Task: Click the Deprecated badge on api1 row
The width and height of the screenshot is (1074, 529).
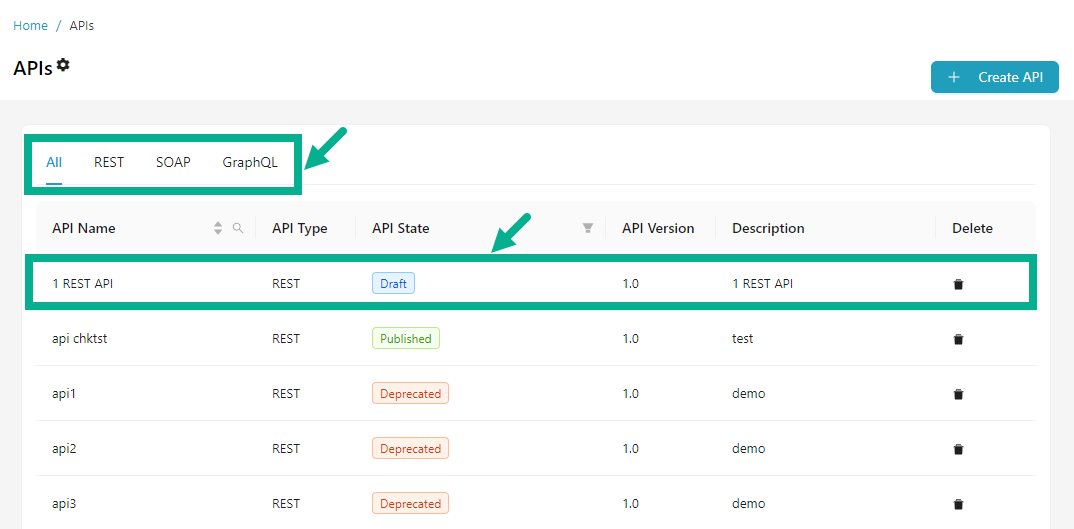Action: 410,394
